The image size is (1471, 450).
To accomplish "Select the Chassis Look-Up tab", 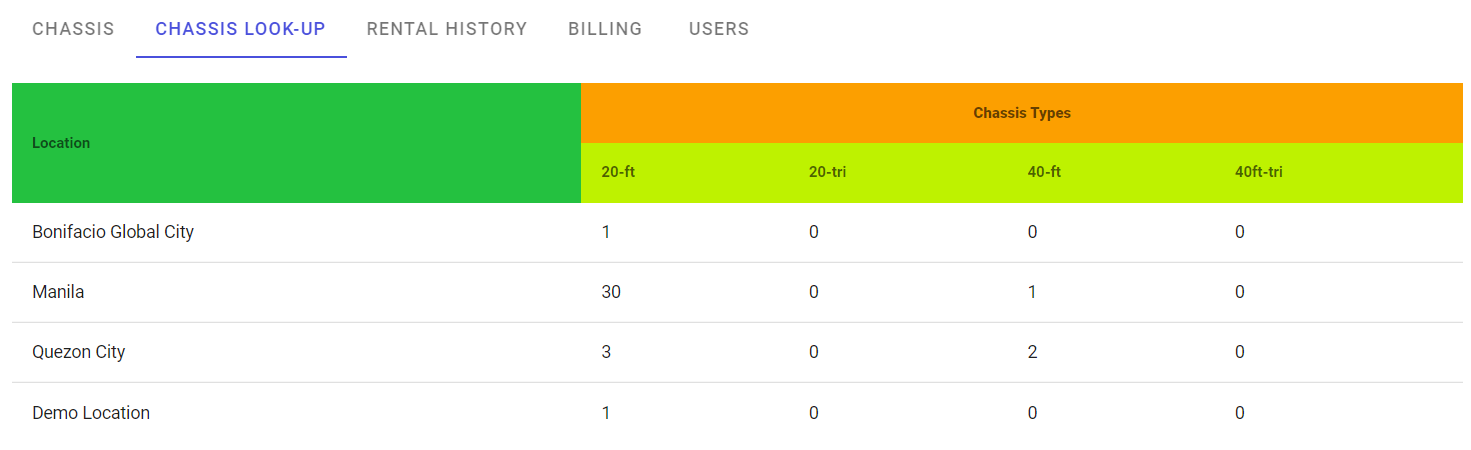I will (x=240, y=29).
